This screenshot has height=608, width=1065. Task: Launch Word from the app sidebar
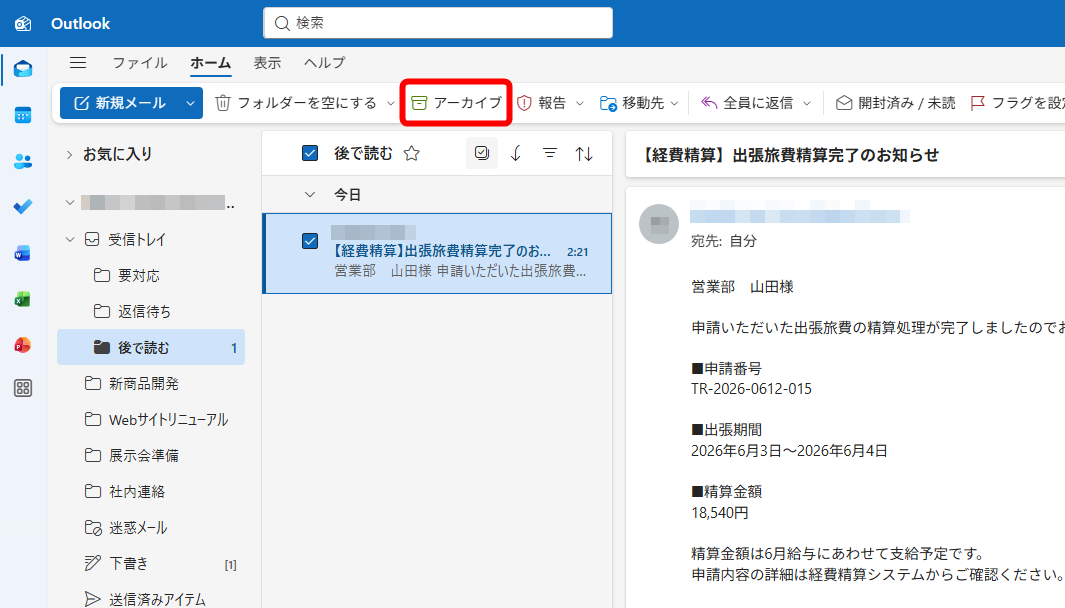pos(22,253)
